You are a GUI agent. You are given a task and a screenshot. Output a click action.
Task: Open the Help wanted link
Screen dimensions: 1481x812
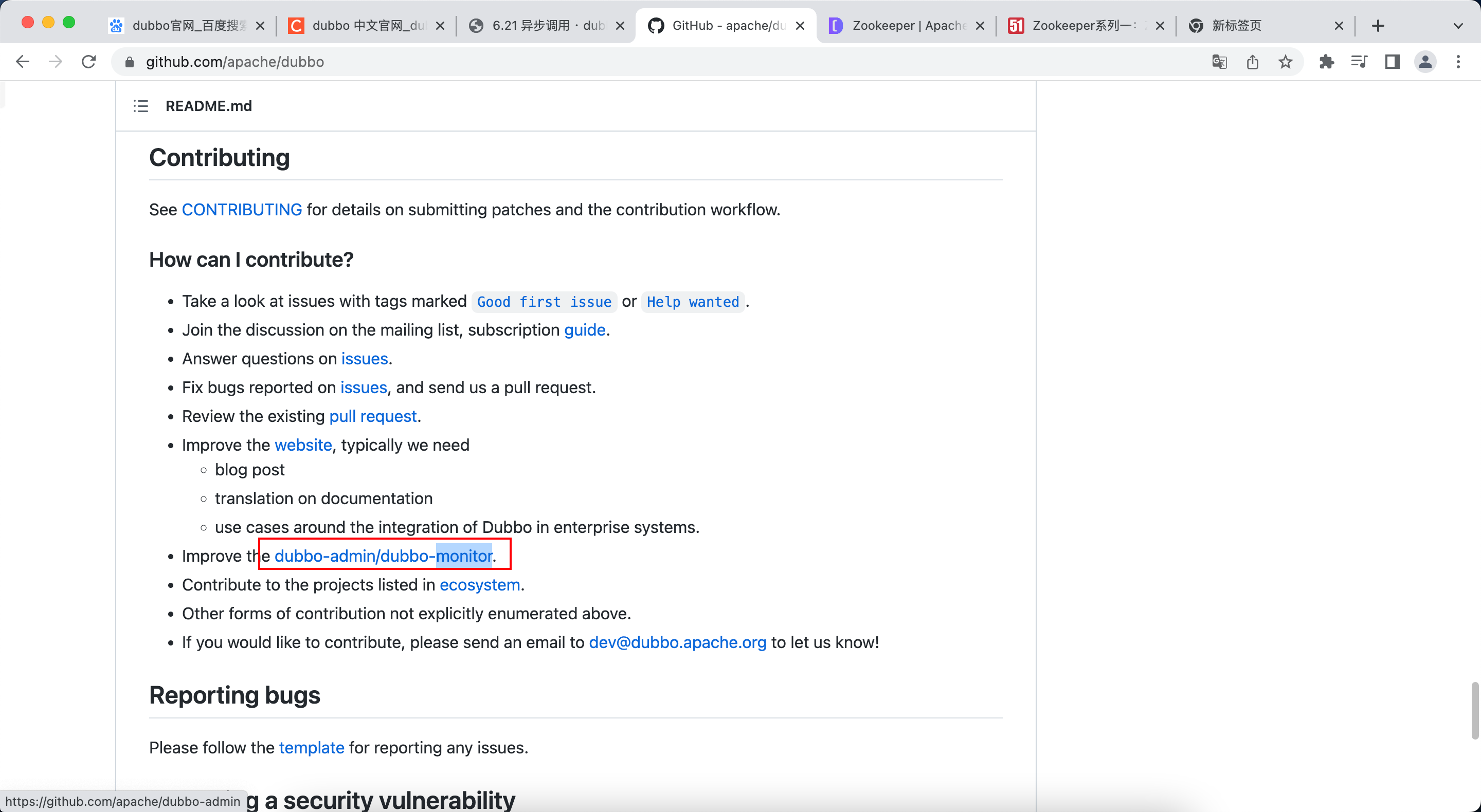[x=693, y=302]
